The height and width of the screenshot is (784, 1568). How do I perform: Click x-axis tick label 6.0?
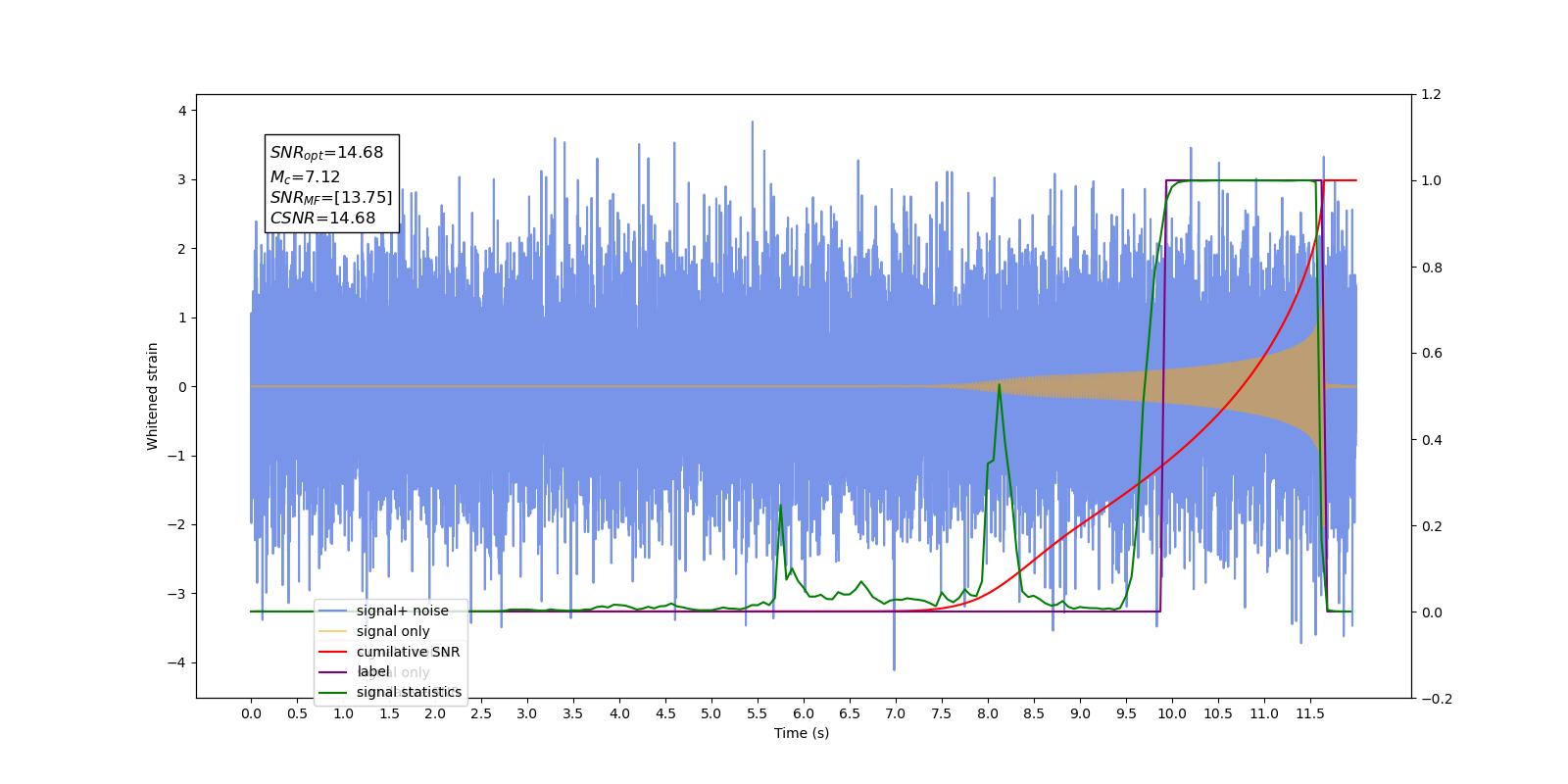point(804,713)
